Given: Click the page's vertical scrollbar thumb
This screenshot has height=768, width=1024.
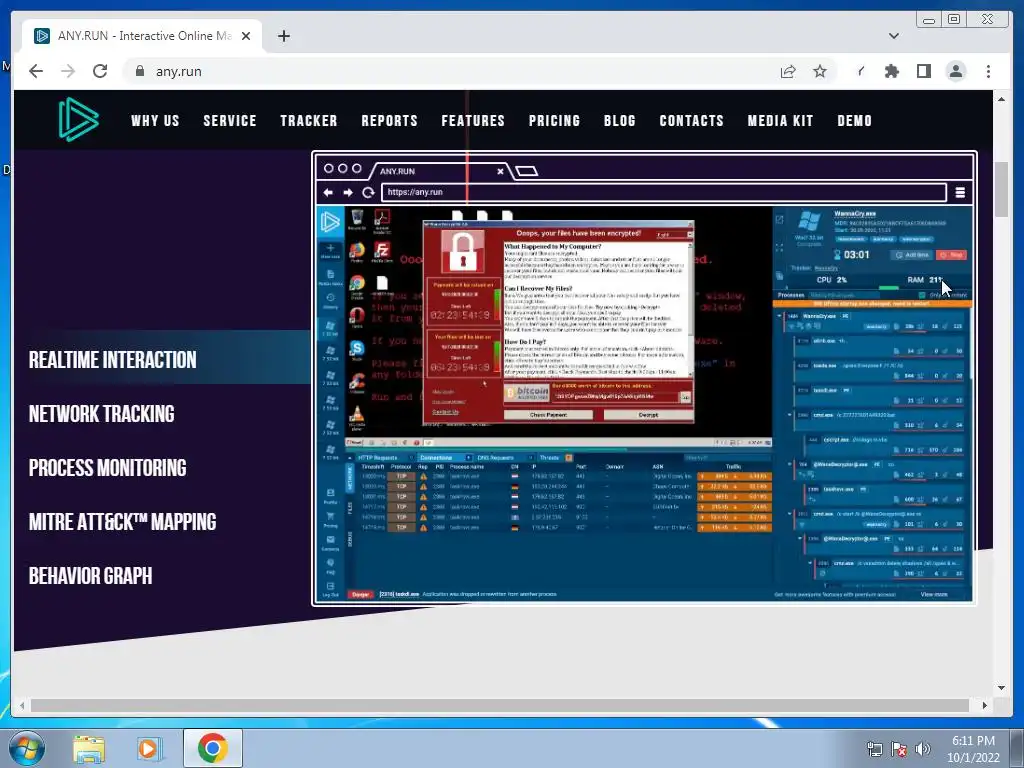Looking at the screenshot, I should tap(1001, 189).
